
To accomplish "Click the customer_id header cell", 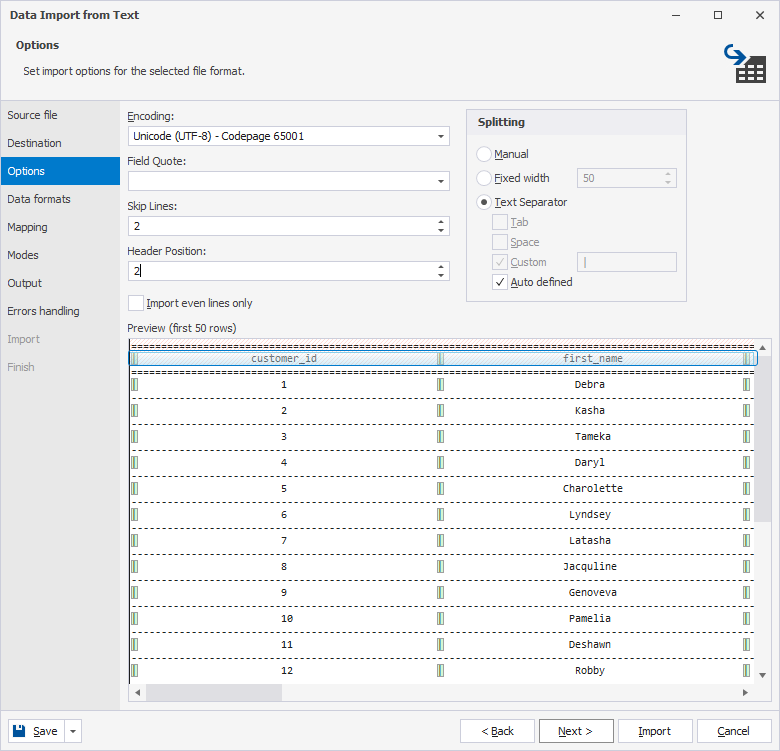I will tap(284, 358).
